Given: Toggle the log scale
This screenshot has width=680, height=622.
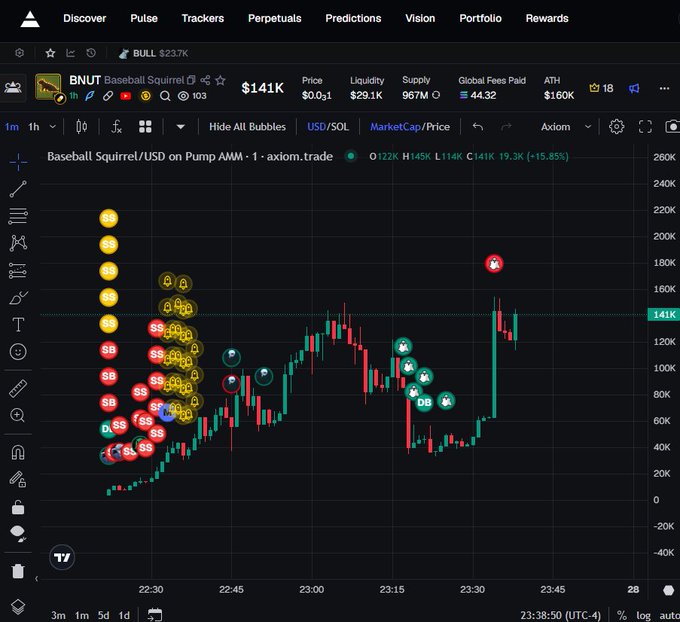Looking at the screenshot, I should click(643, 615).
